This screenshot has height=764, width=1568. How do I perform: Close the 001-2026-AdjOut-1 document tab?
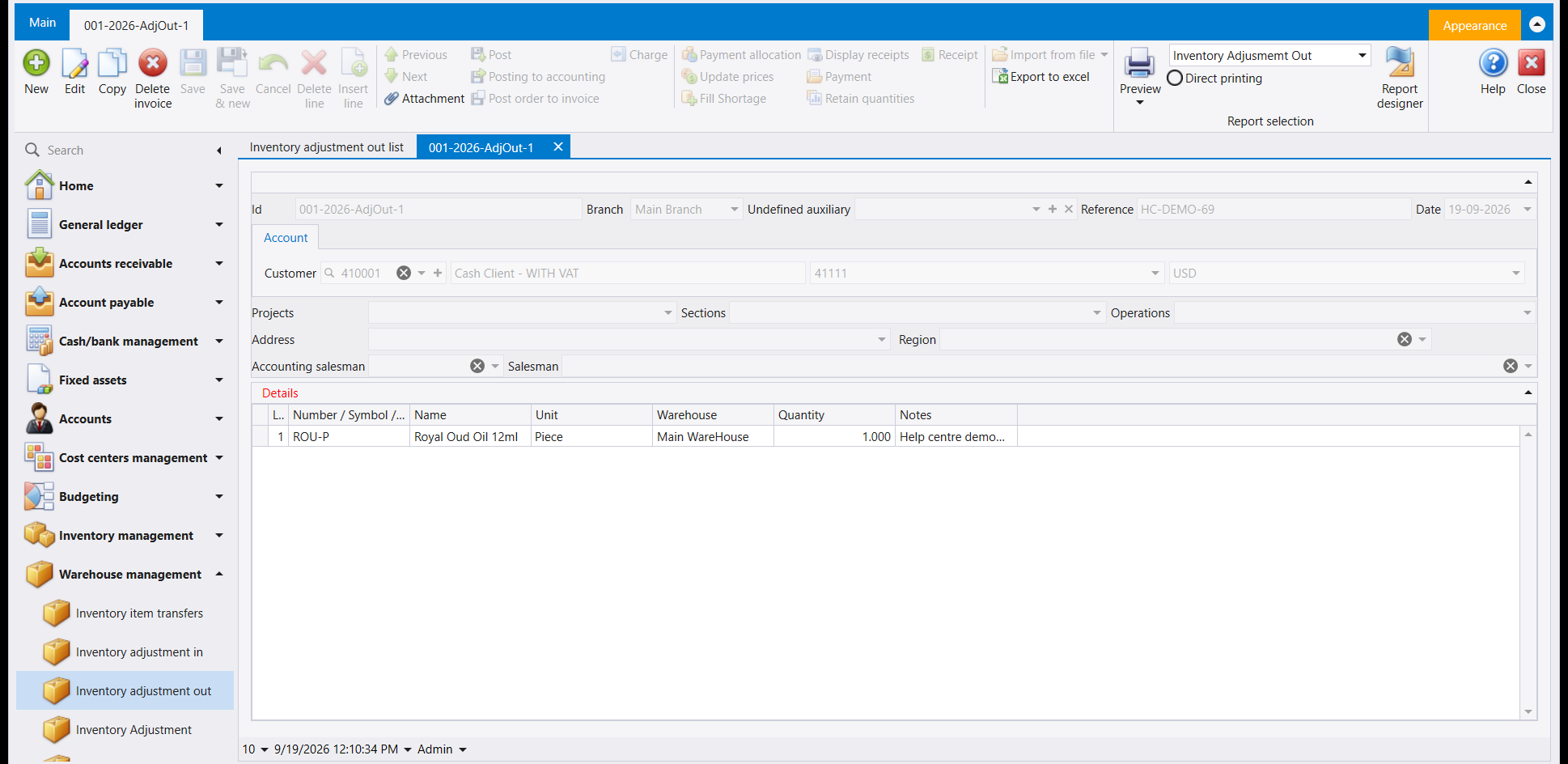[558, 146]
